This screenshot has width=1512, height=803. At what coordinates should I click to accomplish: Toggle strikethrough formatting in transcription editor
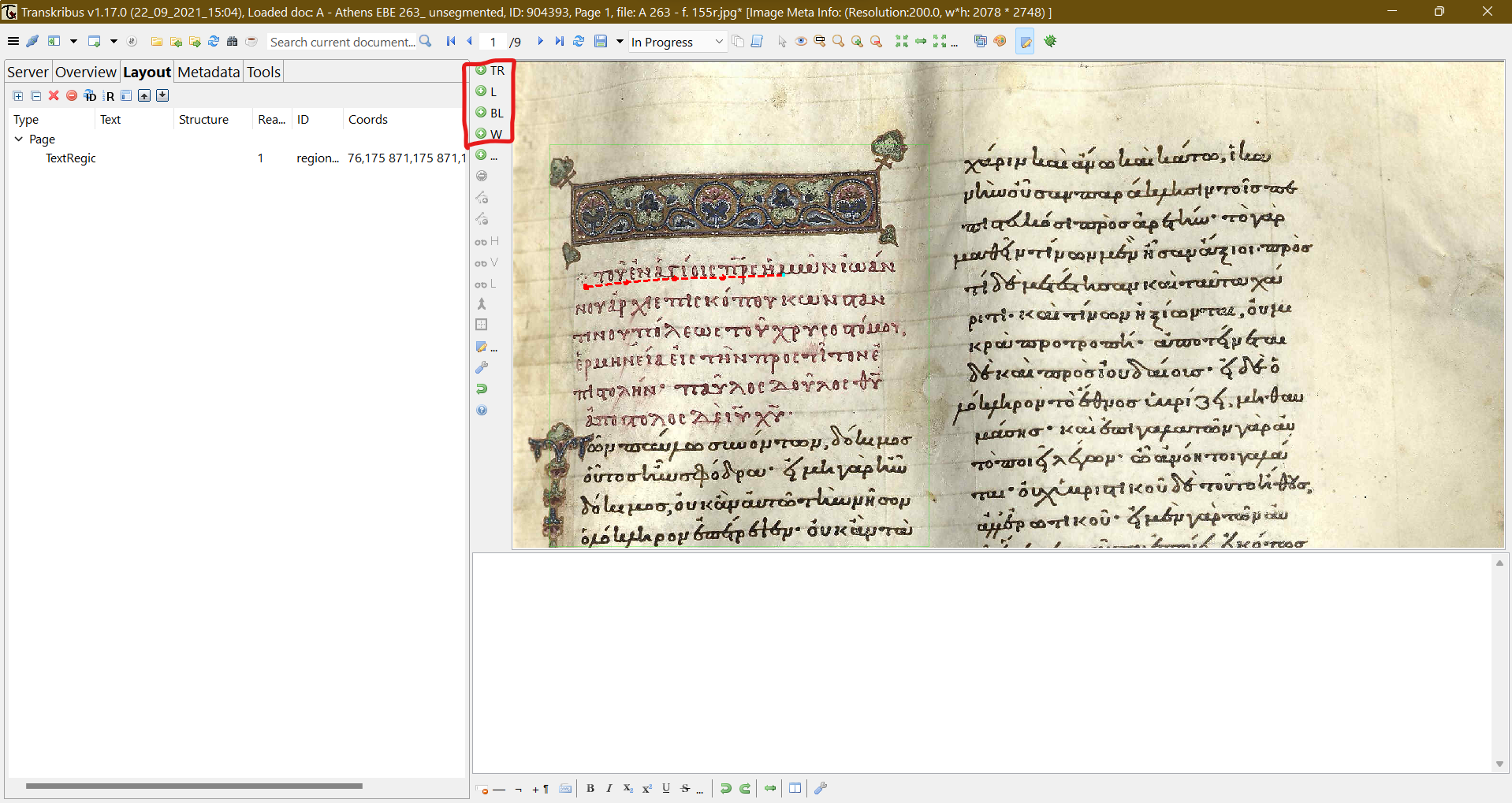[x=685, y=788]
